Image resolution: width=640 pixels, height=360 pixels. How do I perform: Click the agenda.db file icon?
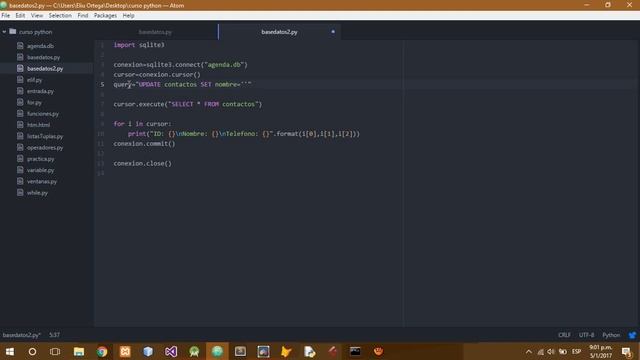(20, 46)
